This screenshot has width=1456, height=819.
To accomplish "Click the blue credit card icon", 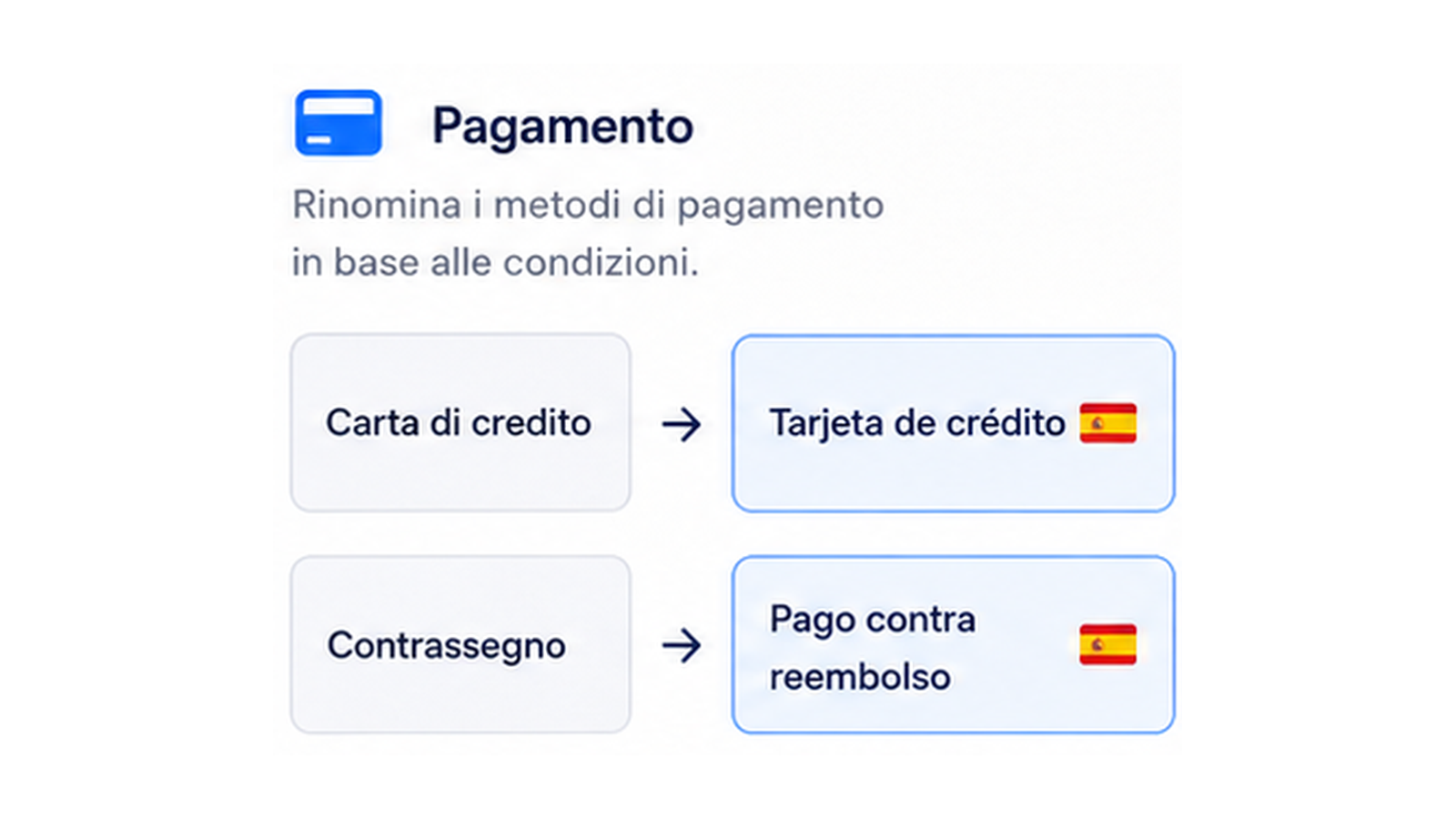I will point(338,123).
